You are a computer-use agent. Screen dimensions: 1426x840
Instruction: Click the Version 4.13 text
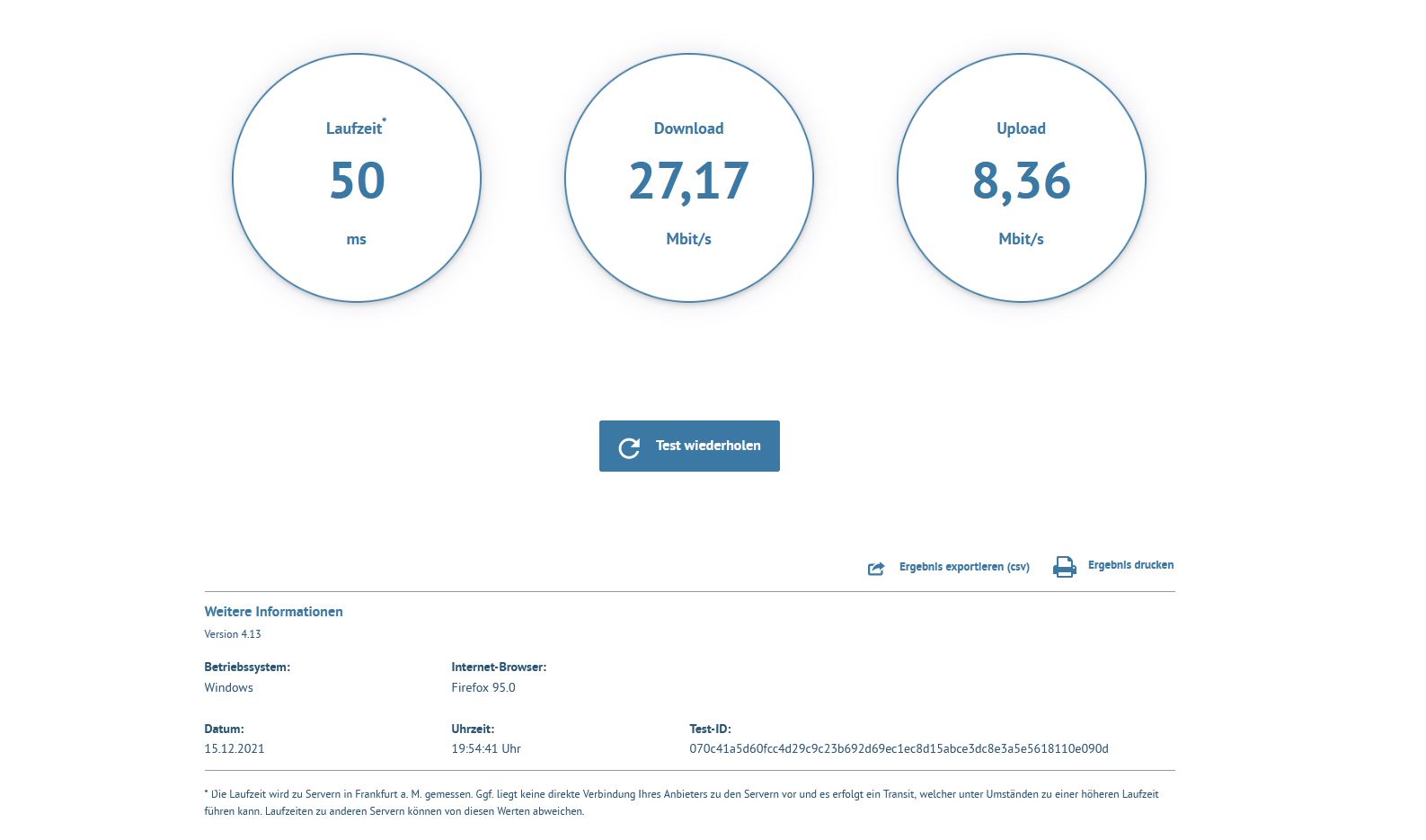coord(233,634)
